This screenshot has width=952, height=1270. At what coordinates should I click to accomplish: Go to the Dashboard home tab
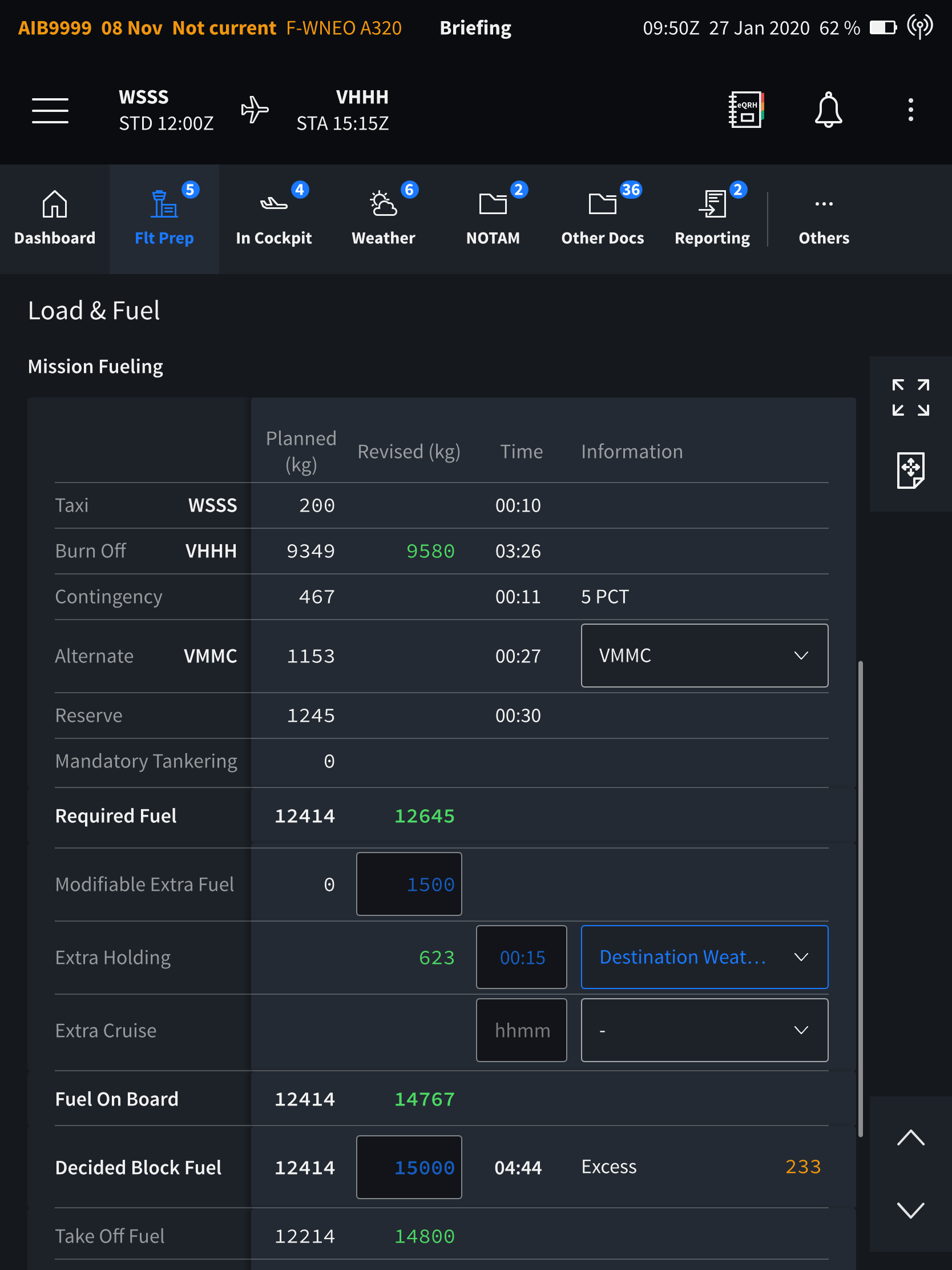(x=55, y=219)
